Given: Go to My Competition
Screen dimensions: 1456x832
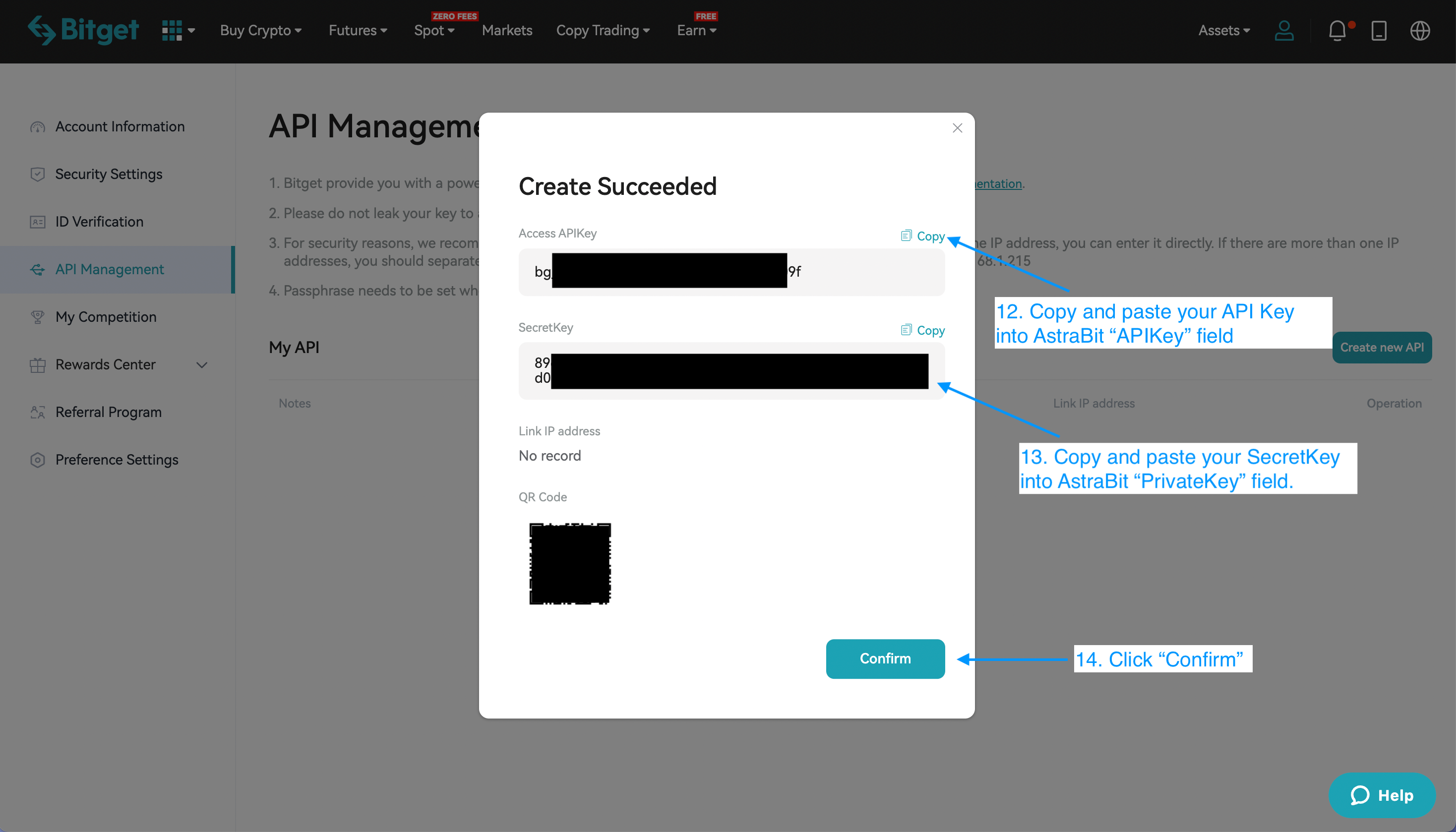Looking at the screenshot, I should [106, 316].
